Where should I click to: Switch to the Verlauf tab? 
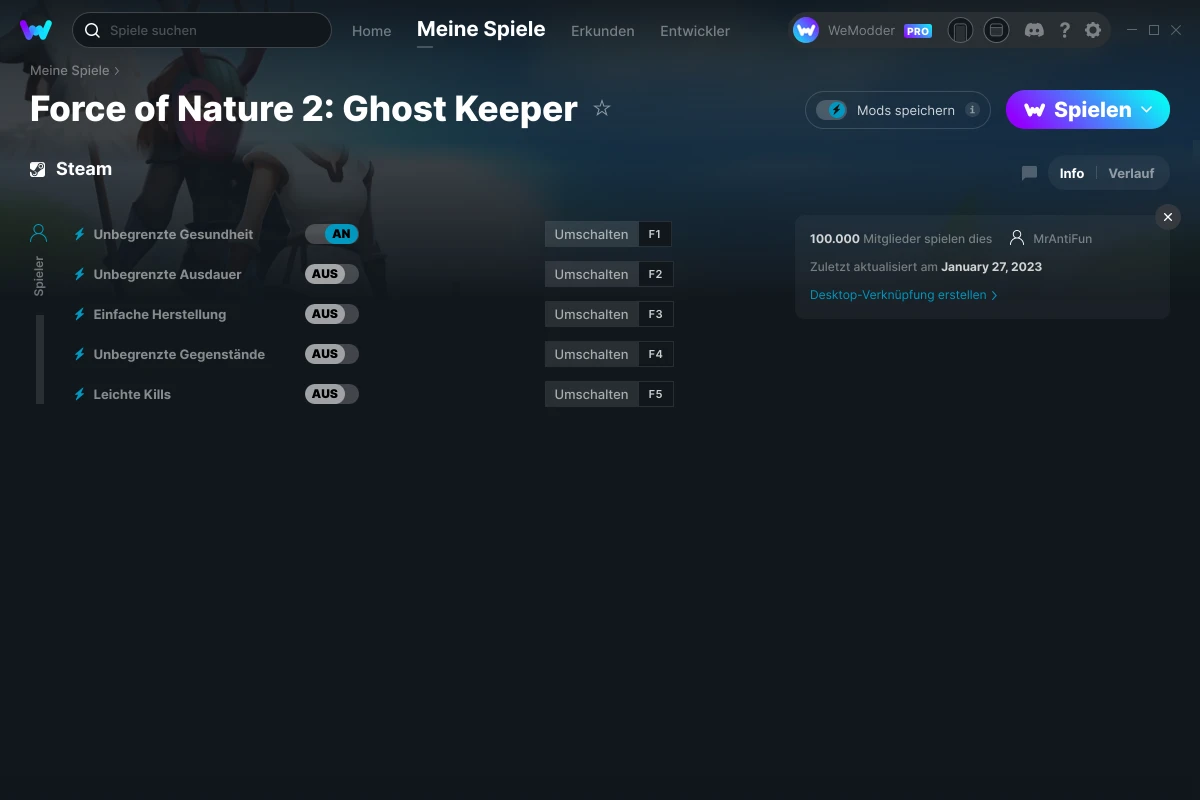pyautogui.click(x=1131, y=173)
